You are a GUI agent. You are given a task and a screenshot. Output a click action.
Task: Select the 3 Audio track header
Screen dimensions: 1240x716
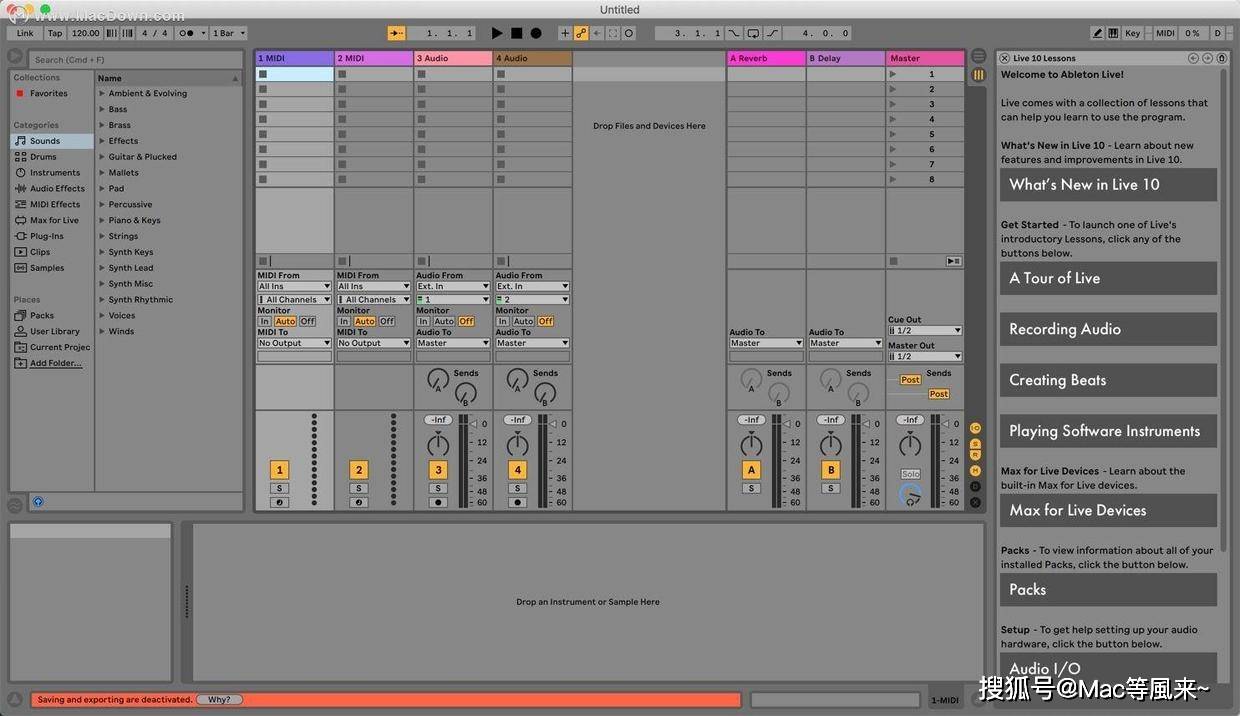click(x=453, y=58)
